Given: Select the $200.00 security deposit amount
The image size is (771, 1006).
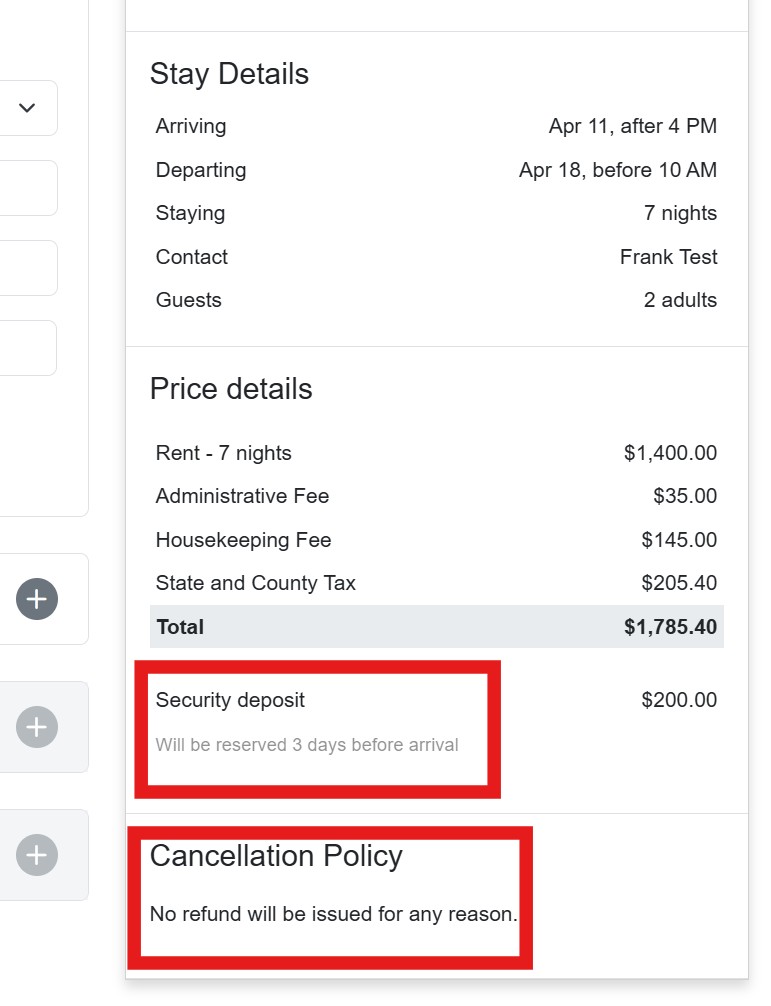Looking at the screenshot, I should (x=679, y=700).
